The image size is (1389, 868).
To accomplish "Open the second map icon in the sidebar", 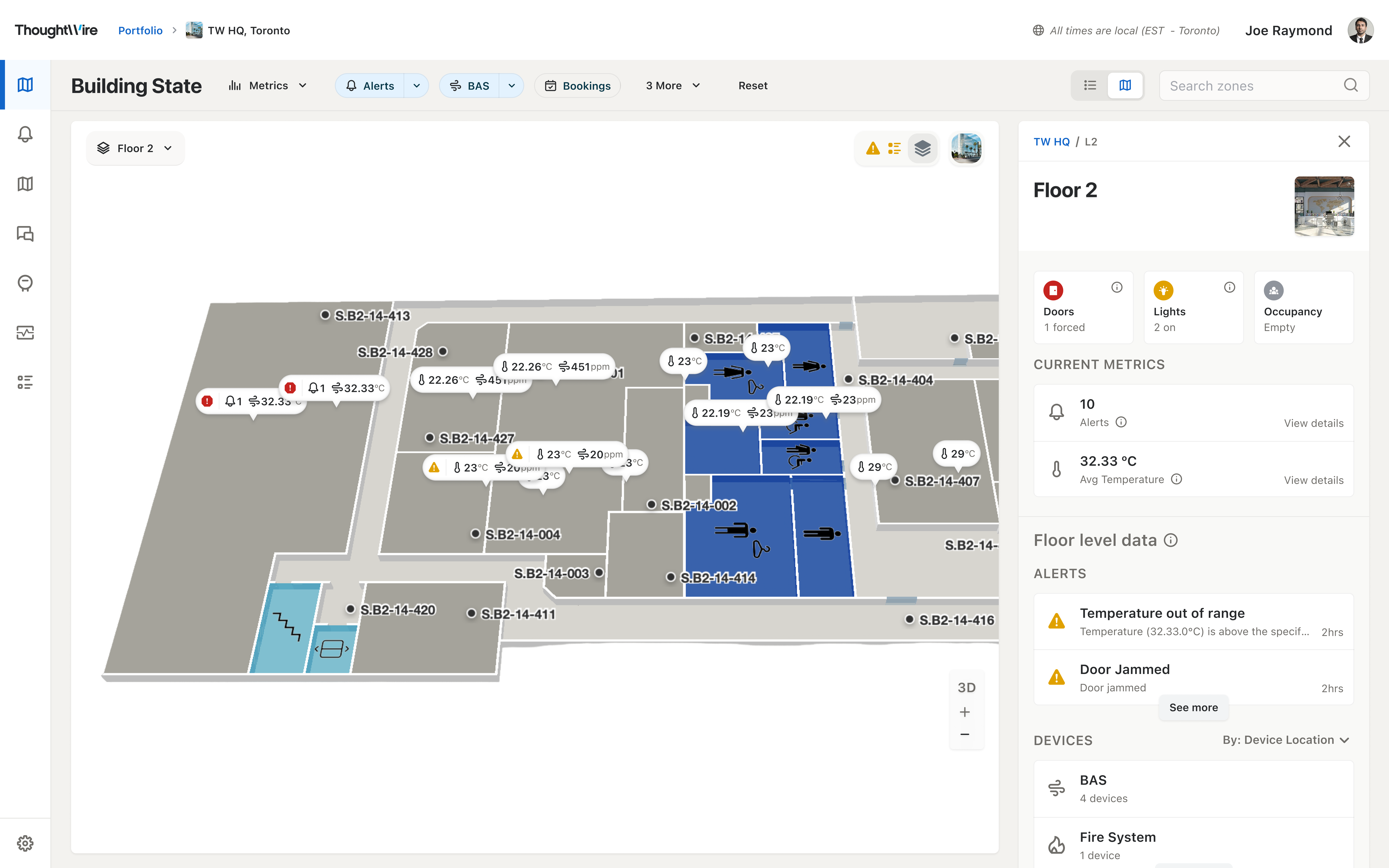I will coord(25,184).
